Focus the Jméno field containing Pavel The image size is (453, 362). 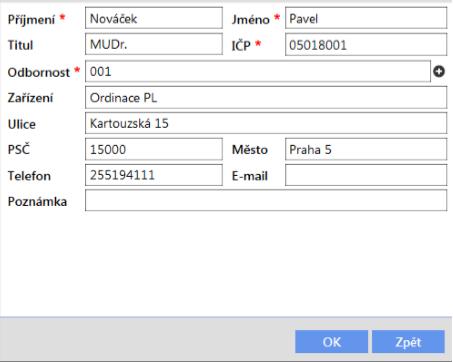[x=366, y=18]
